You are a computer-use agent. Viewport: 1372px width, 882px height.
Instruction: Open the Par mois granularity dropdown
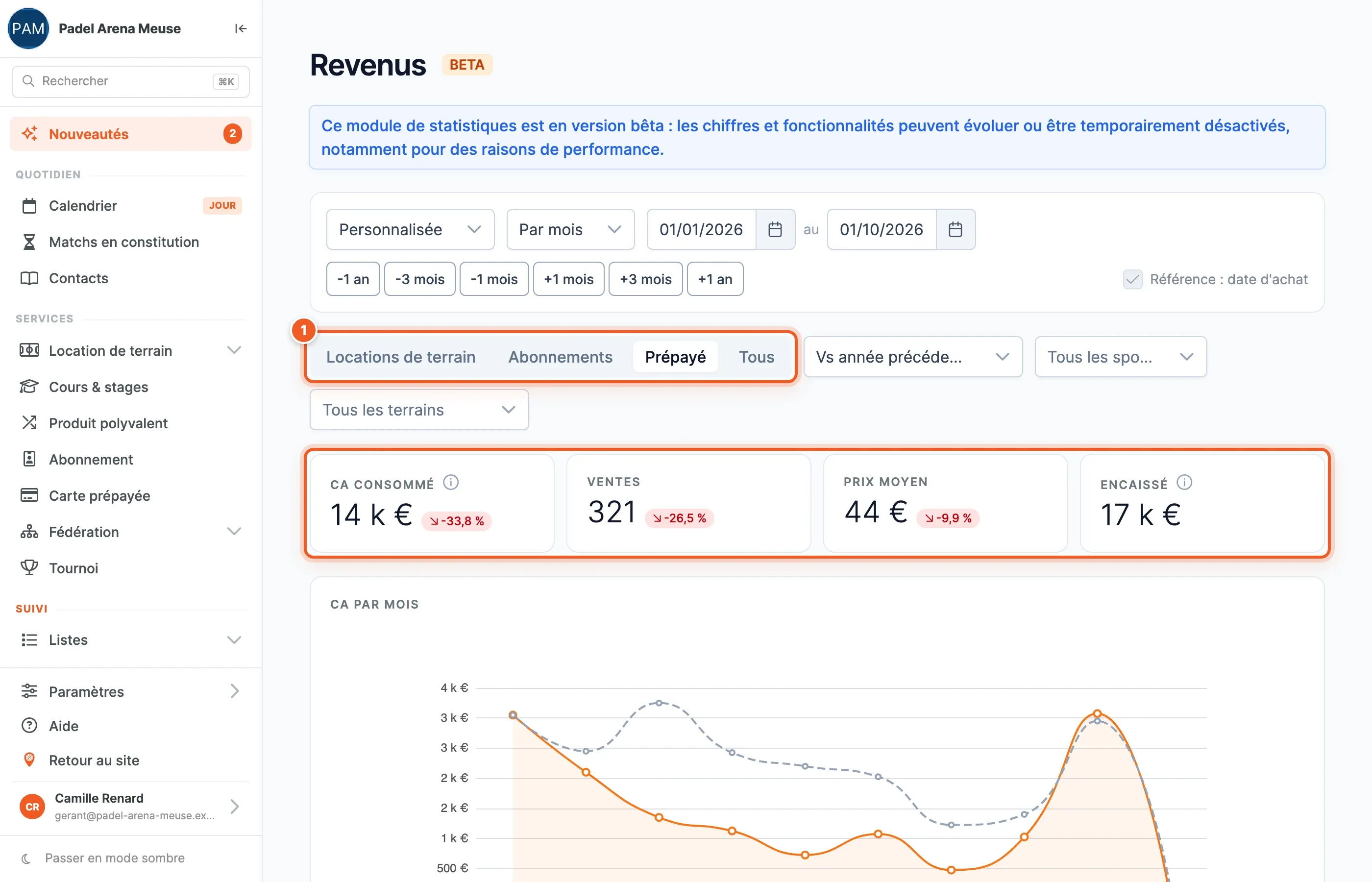pos(570,230)
